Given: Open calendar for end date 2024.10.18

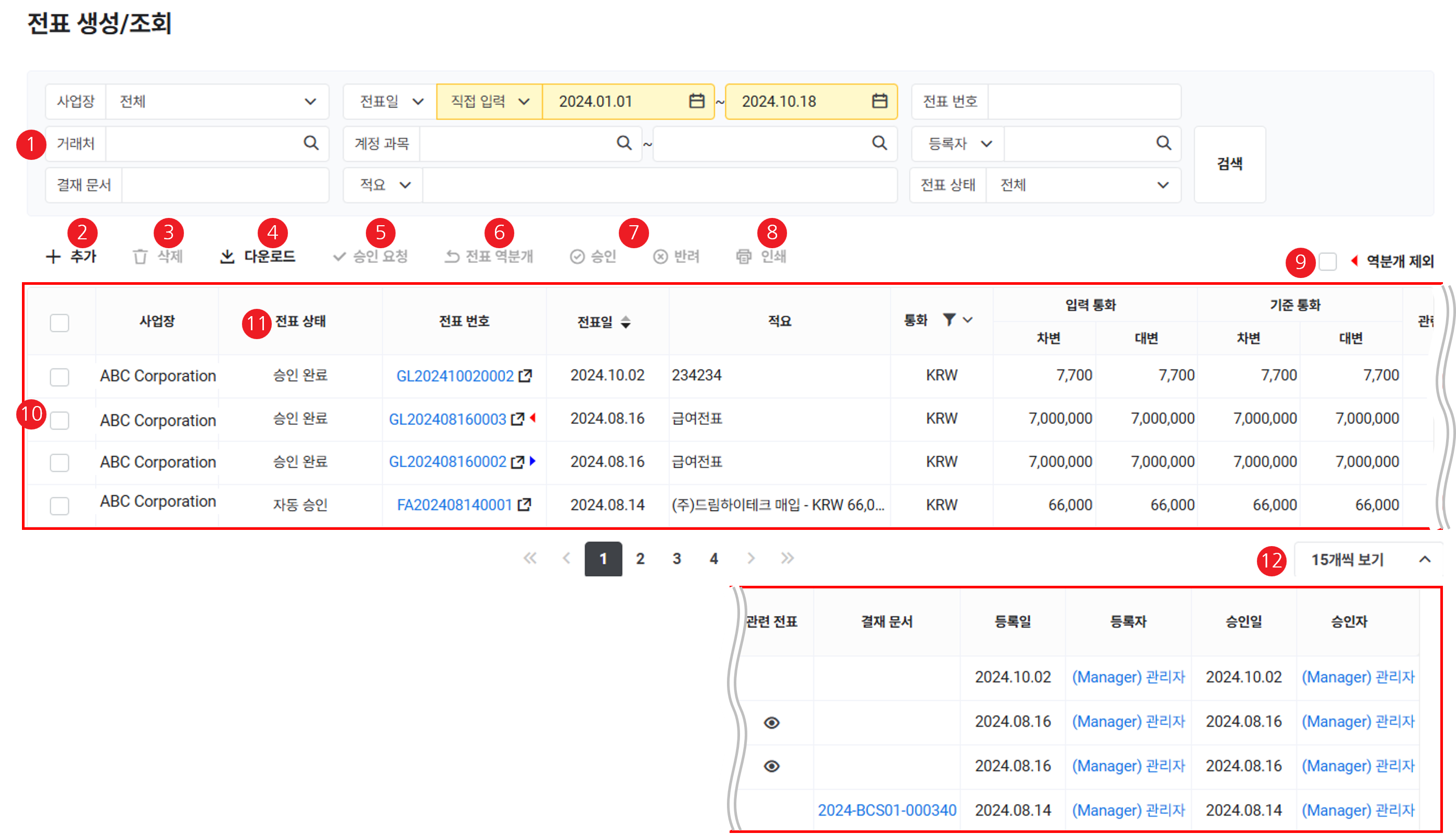Looking at the screenshot, I should pos(879,101).
